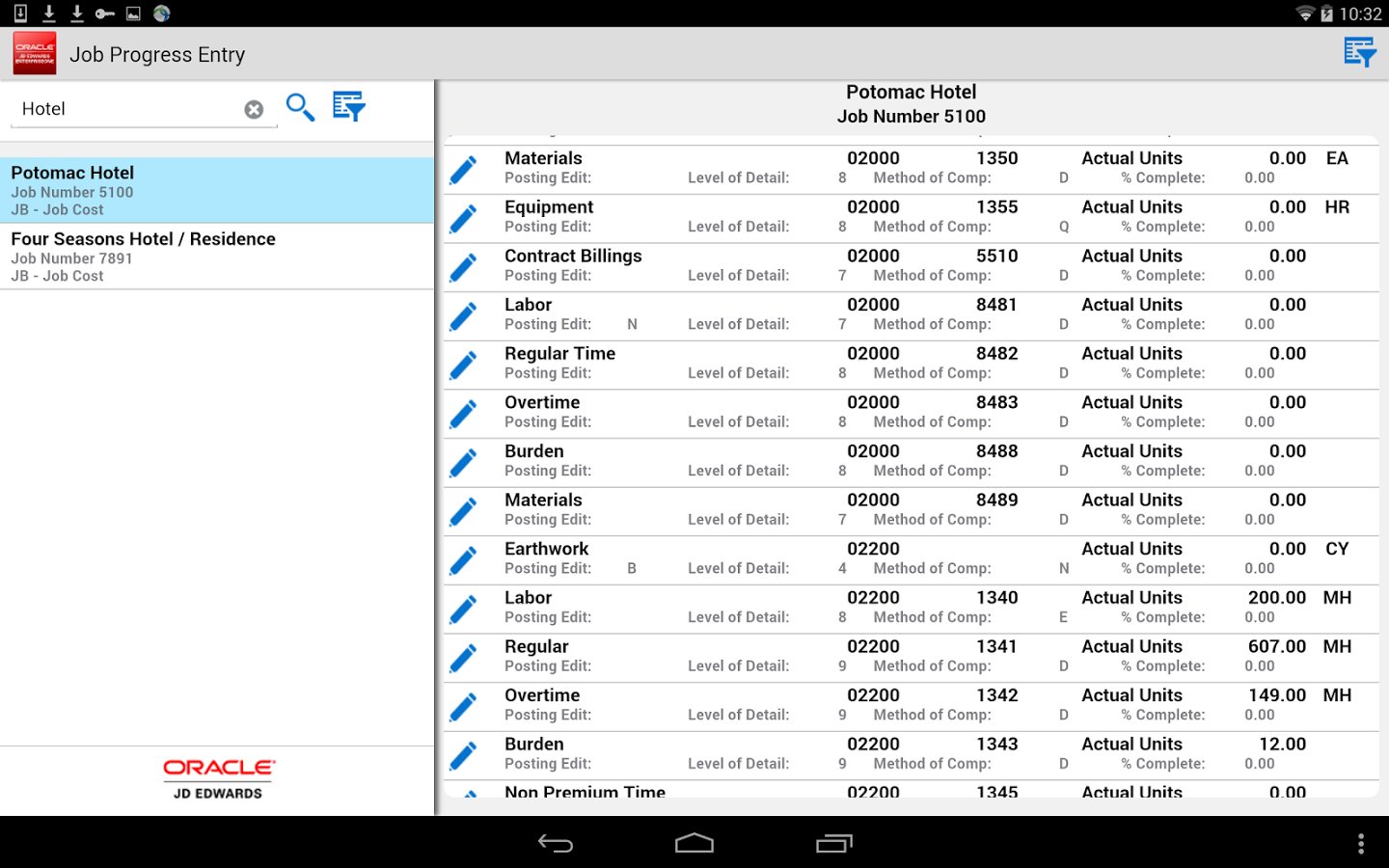Select Four Seasons Hotel / Residence job
Screen dimensions: 1389x868
217,257
